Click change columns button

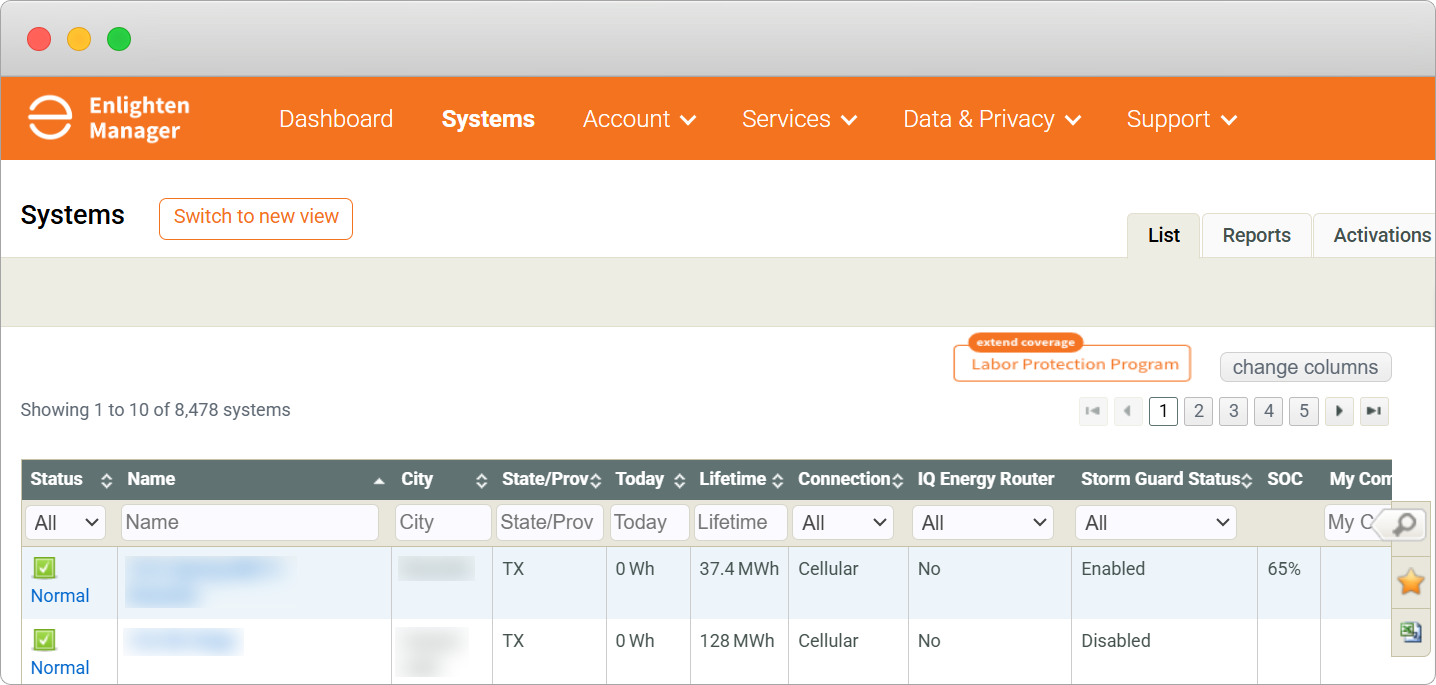tap(1305, 367)
